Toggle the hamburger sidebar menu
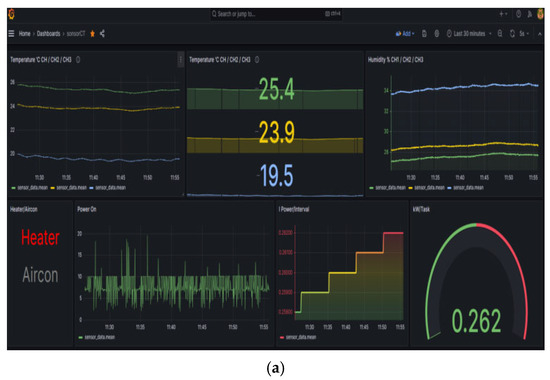The image size is (550, 380). [x=11, y=34]
